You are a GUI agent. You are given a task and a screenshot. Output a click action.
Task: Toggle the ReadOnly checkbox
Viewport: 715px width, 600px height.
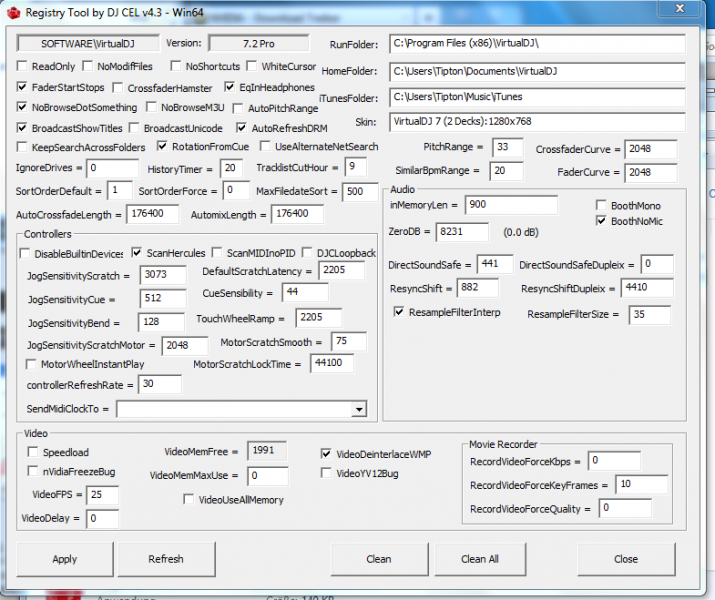click(21, 66)
